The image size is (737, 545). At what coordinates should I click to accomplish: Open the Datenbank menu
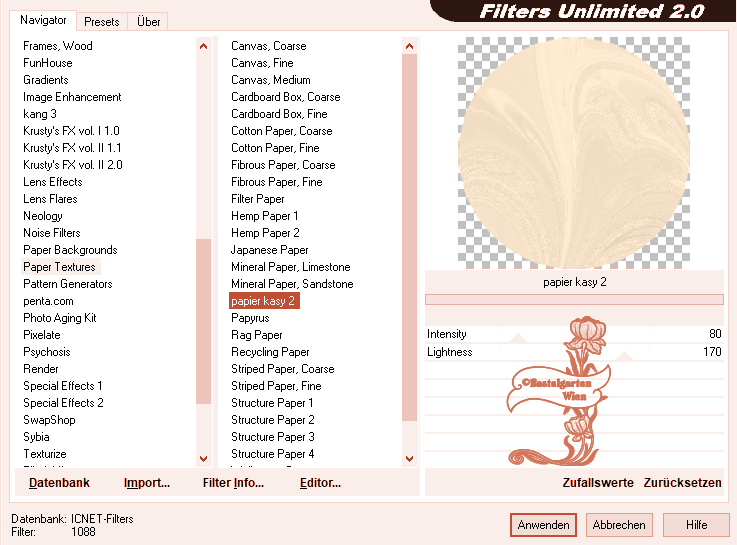(x=59, y=483)
